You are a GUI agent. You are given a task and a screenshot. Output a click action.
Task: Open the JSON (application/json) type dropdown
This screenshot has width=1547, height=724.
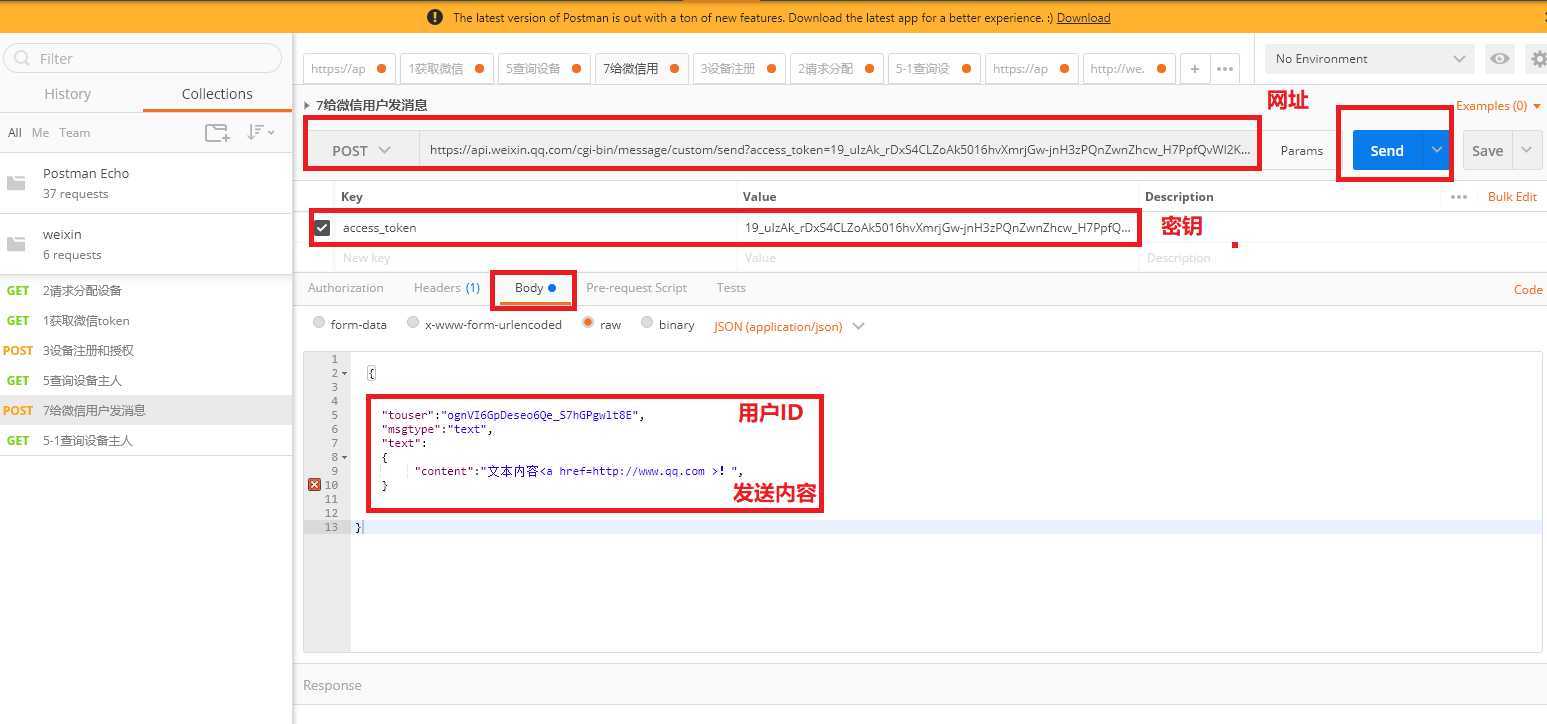click(x=789, y=326)
